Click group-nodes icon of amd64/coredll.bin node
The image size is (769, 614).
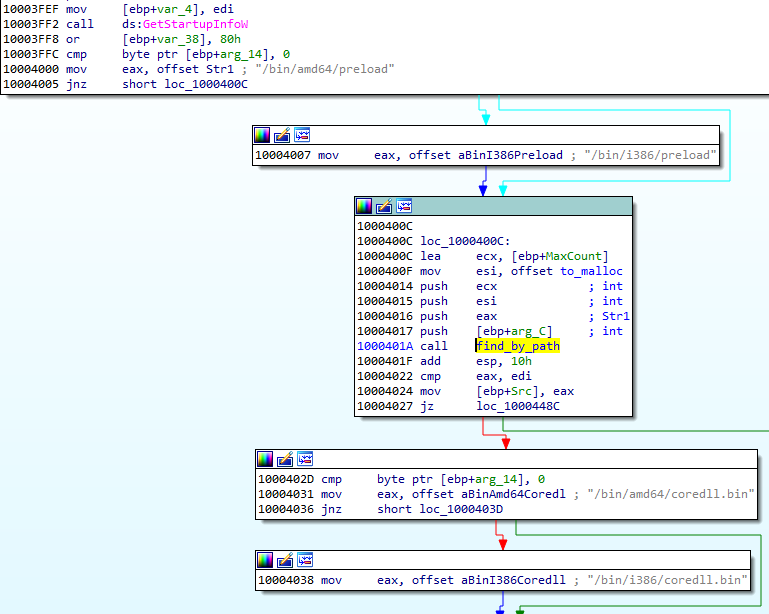click(x=305, y=459)
